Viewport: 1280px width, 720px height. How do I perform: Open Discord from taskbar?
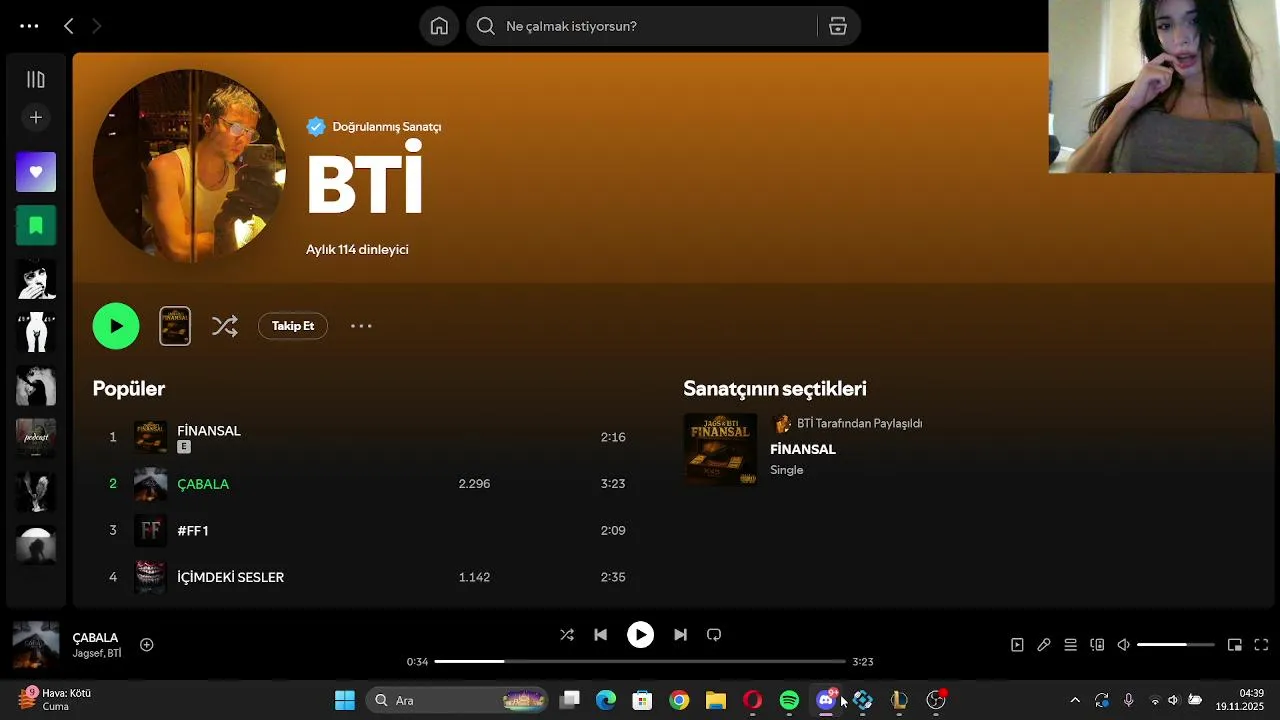(x=826, y=700)
